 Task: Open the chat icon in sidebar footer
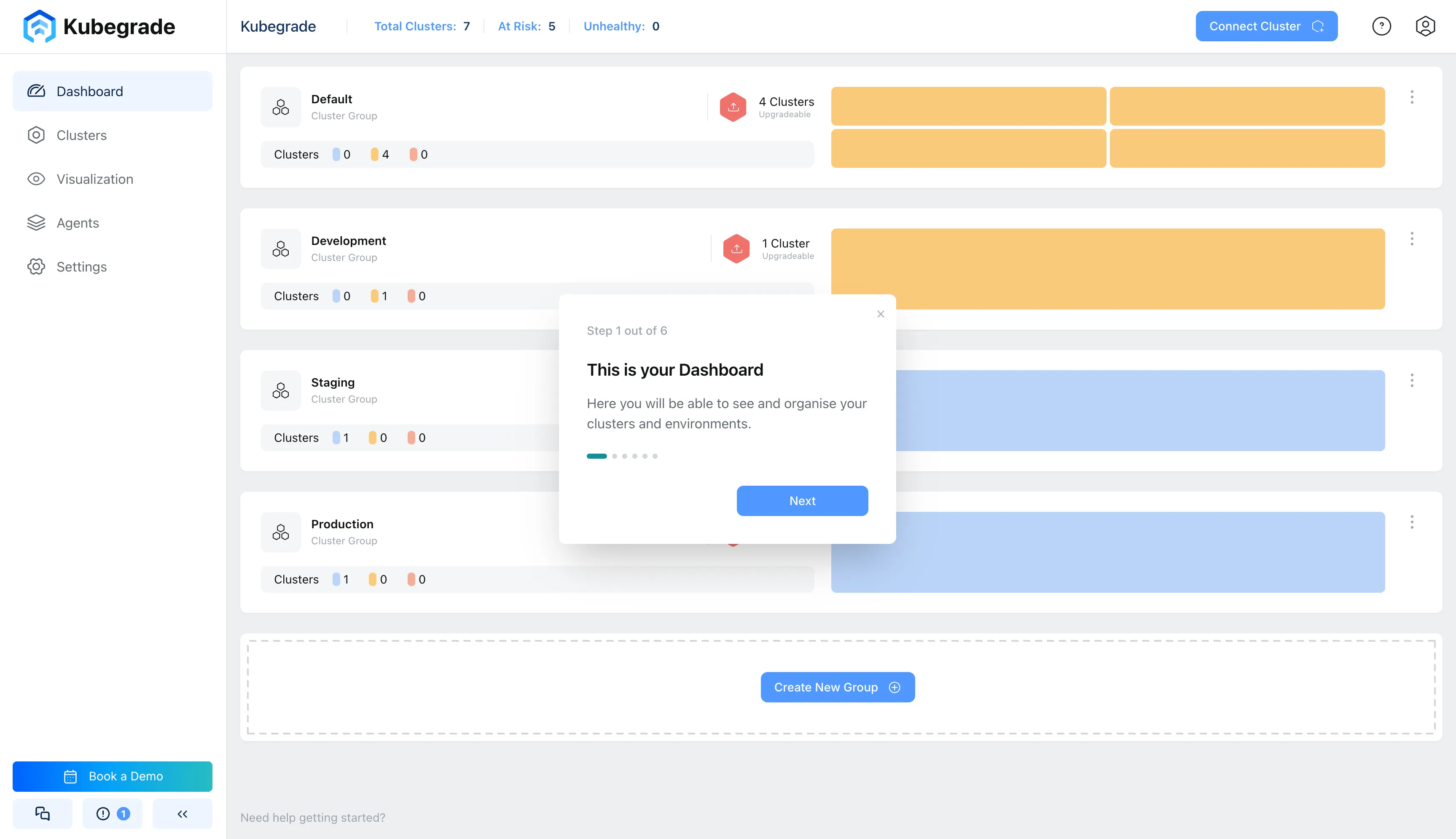[x=43, y=814]
